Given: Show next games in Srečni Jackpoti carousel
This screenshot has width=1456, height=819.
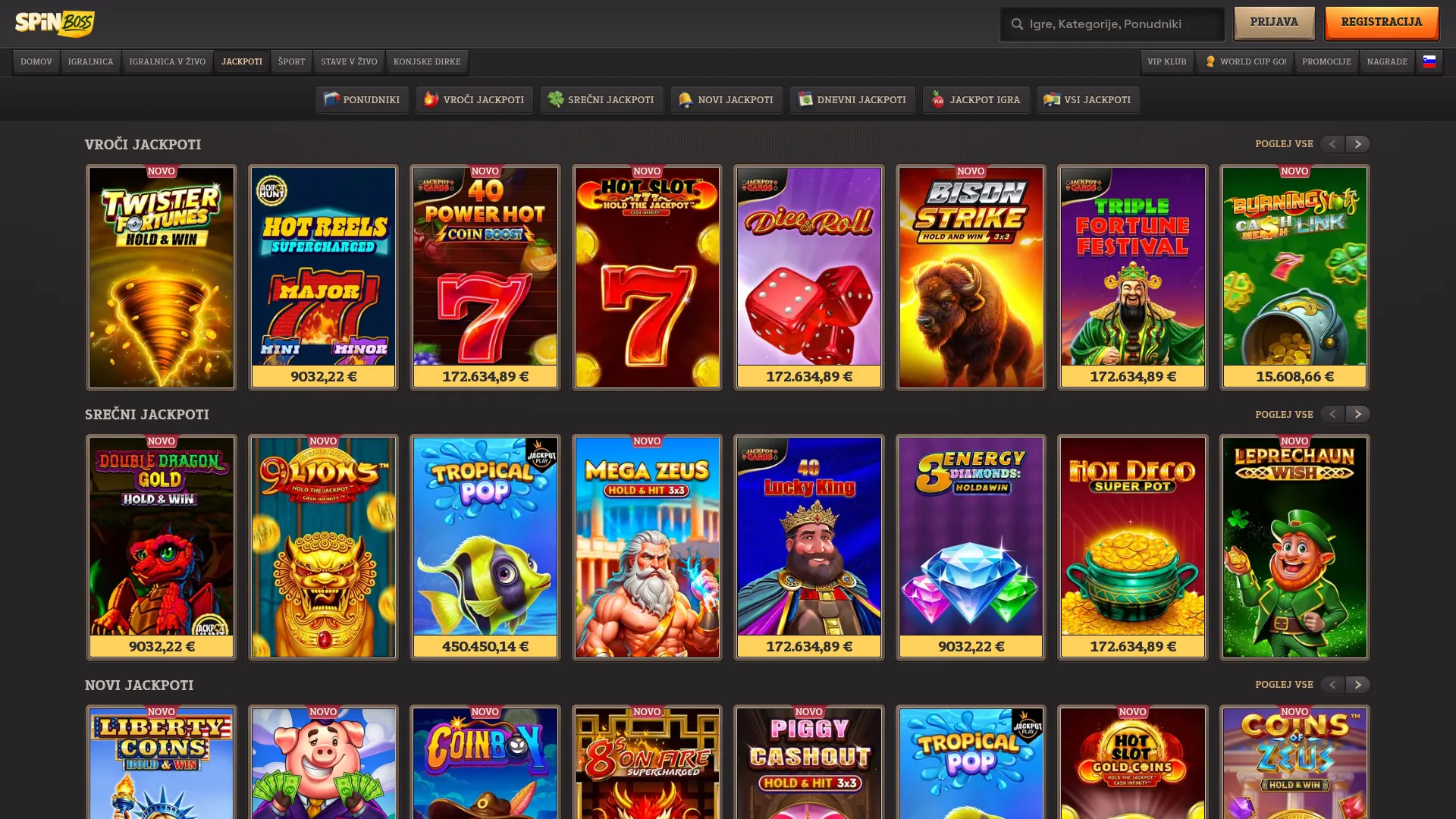Looking at the screenshot, I should pyautogui.click(x=1357, y=414).
